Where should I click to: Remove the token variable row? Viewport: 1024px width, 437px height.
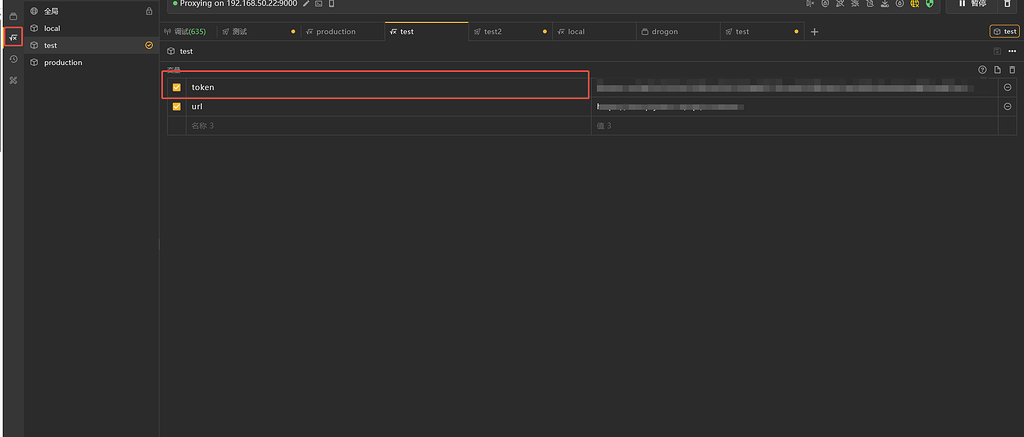[x=1007, y=88]
